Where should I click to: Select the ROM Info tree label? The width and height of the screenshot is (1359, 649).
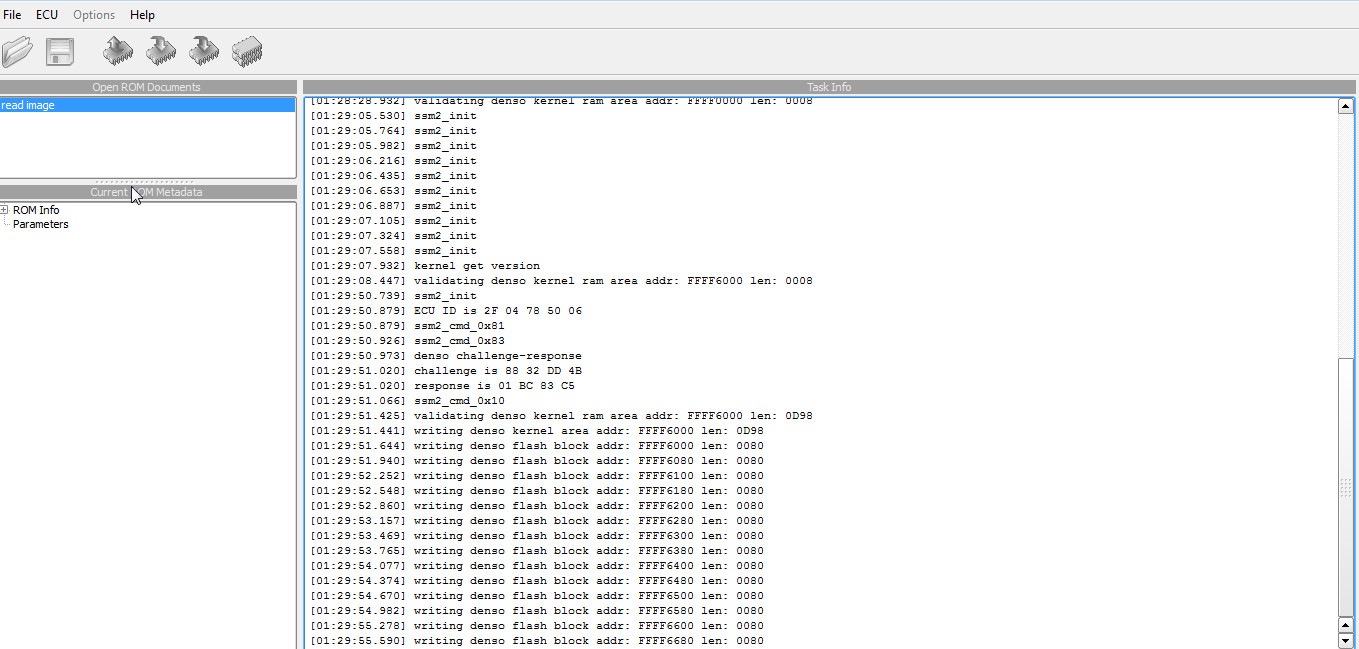(36, 210)
